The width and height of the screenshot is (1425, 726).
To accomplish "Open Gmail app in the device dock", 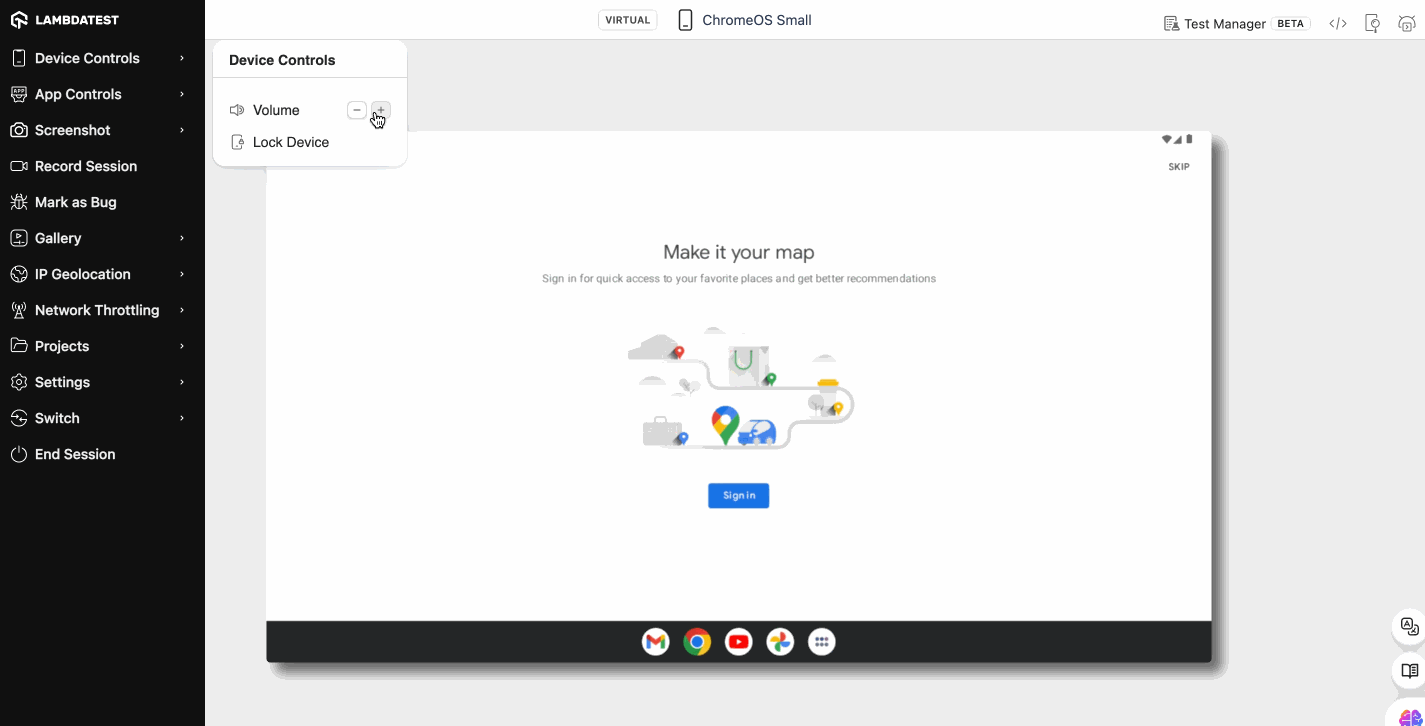I will click(656, 642).
